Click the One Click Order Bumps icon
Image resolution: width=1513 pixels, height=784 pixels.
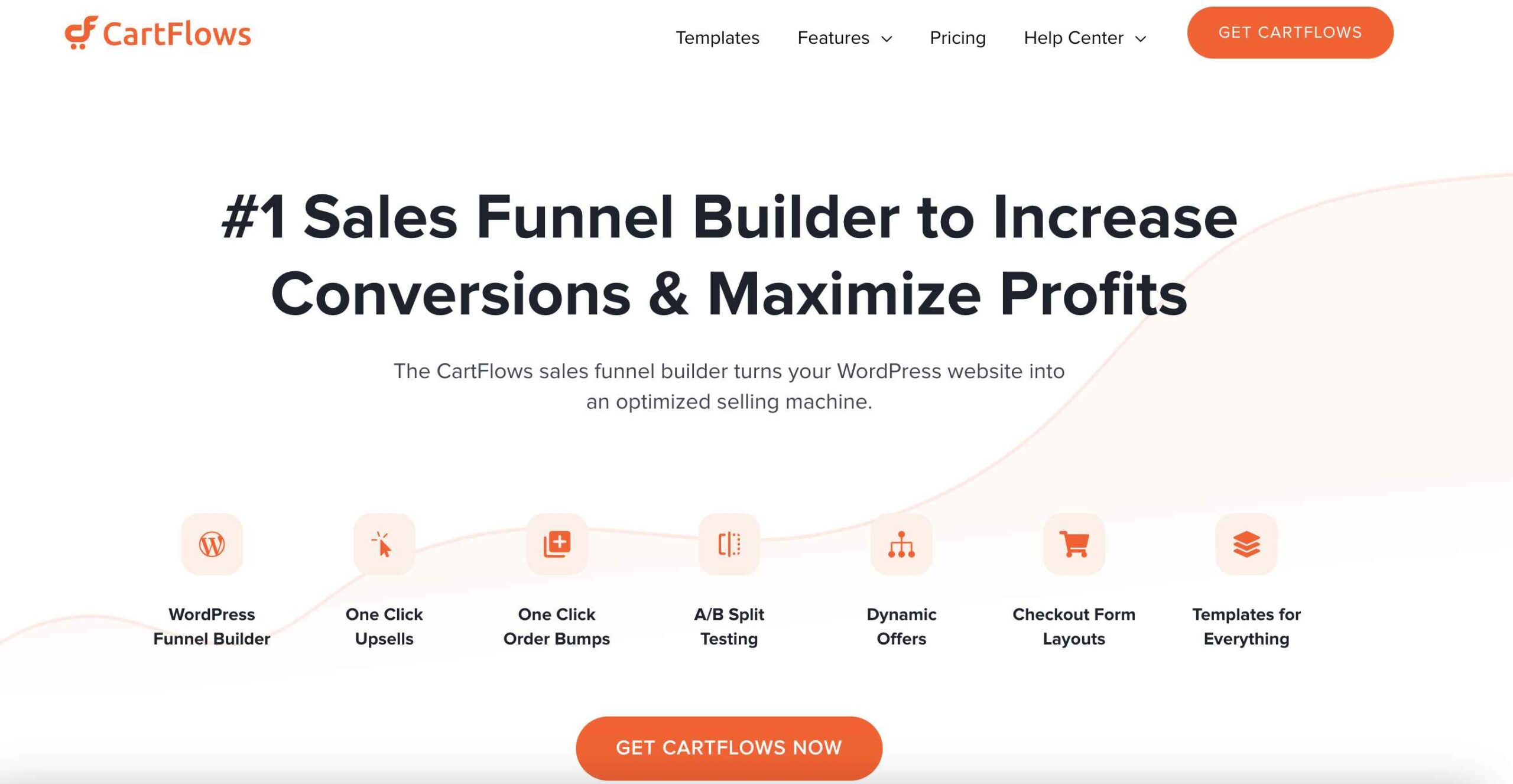[557, 544]
